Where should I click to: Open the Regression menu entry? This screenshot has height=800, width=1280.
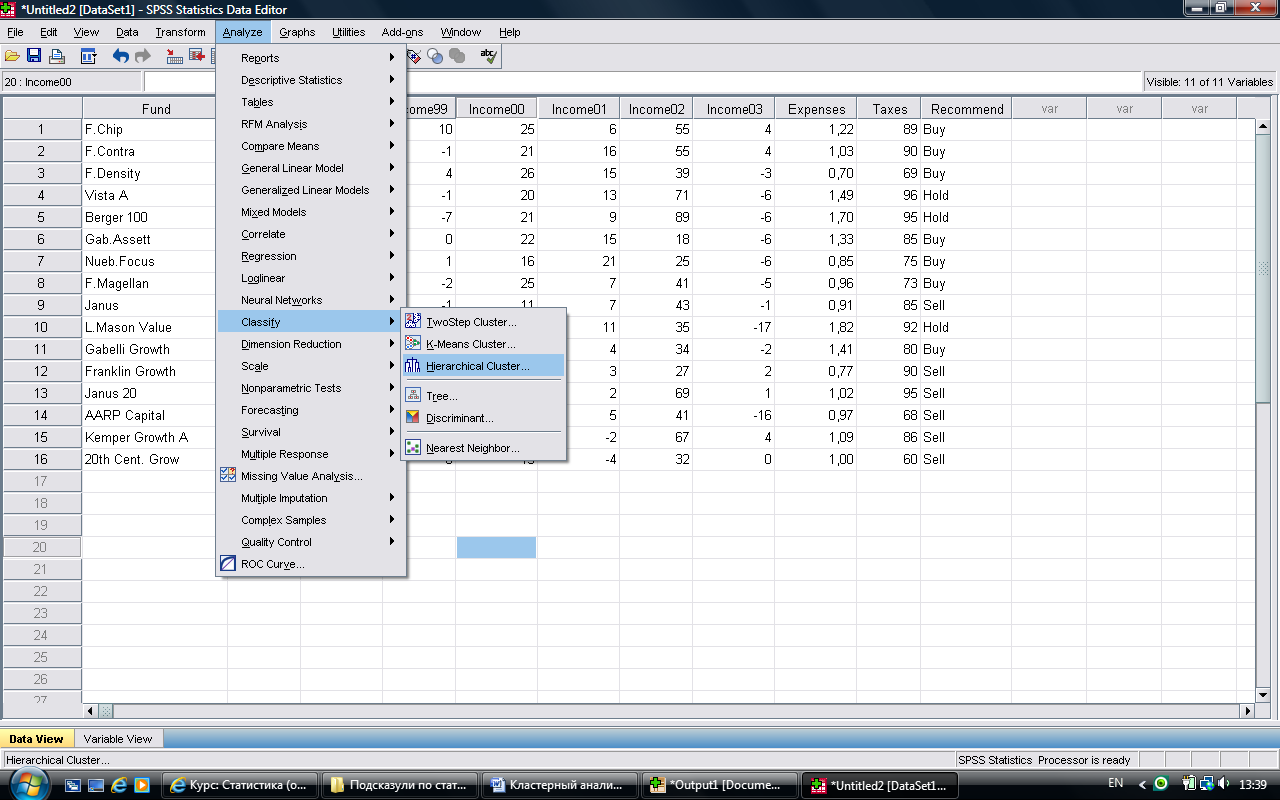click(x=311, y=256)
